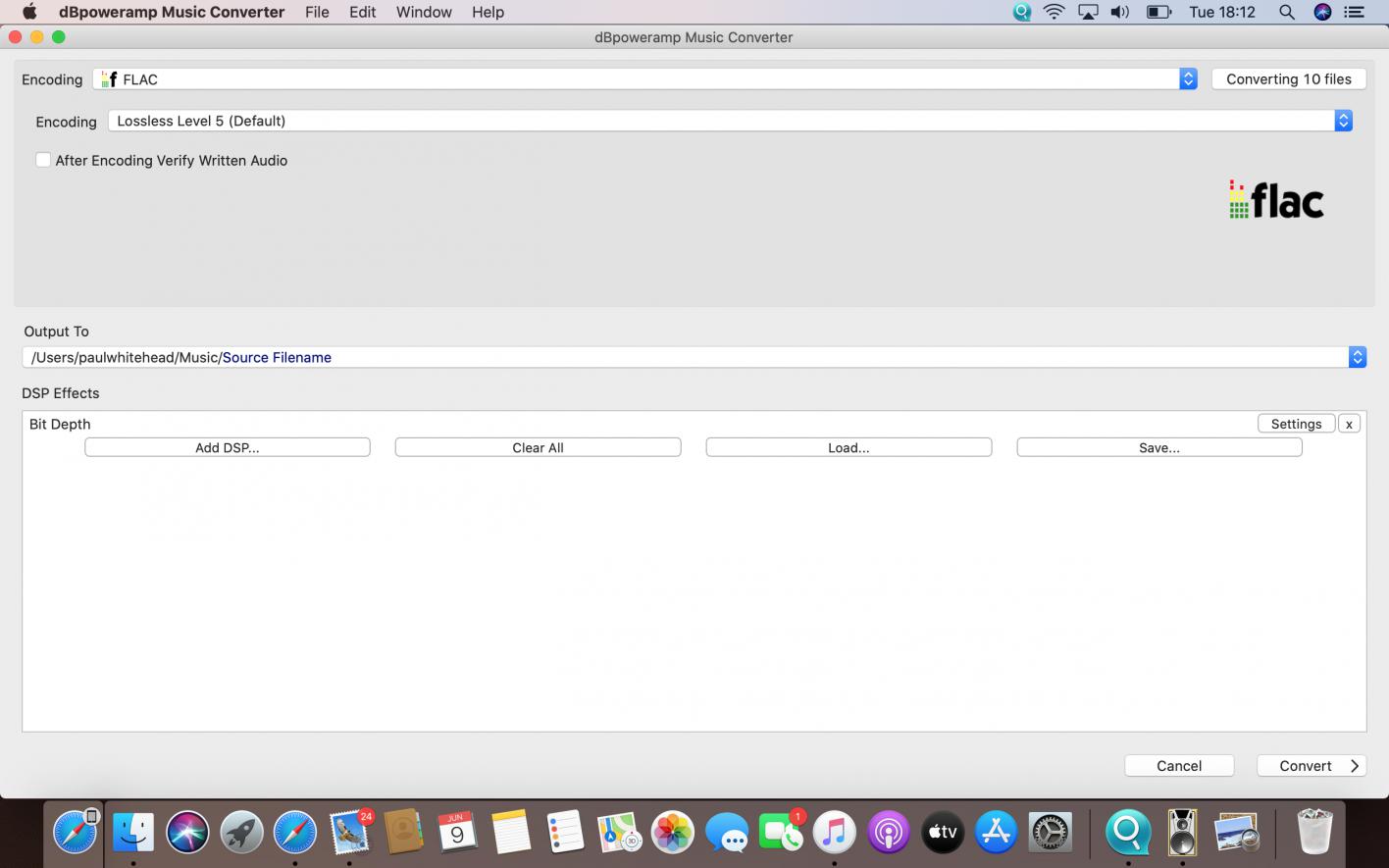Open Podcasts app in the Dock
The width and height of the screenshot is (1389, 868).
(888, 833)
